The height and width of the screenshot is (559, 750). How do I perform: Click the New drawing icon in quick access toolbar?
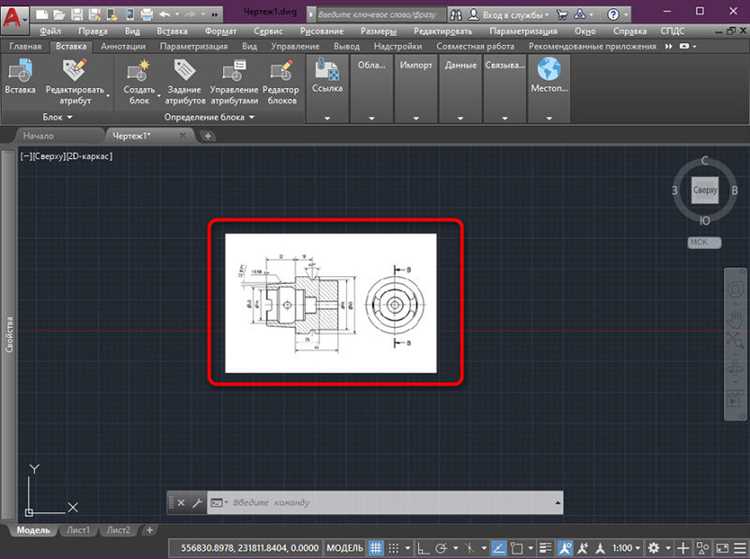coord(42,15)
